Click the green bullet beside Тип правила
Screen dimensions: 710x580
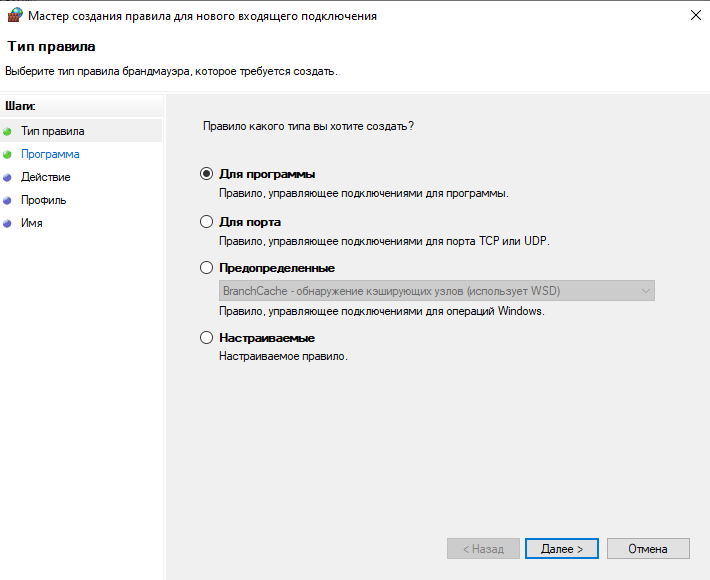(7, 131)
